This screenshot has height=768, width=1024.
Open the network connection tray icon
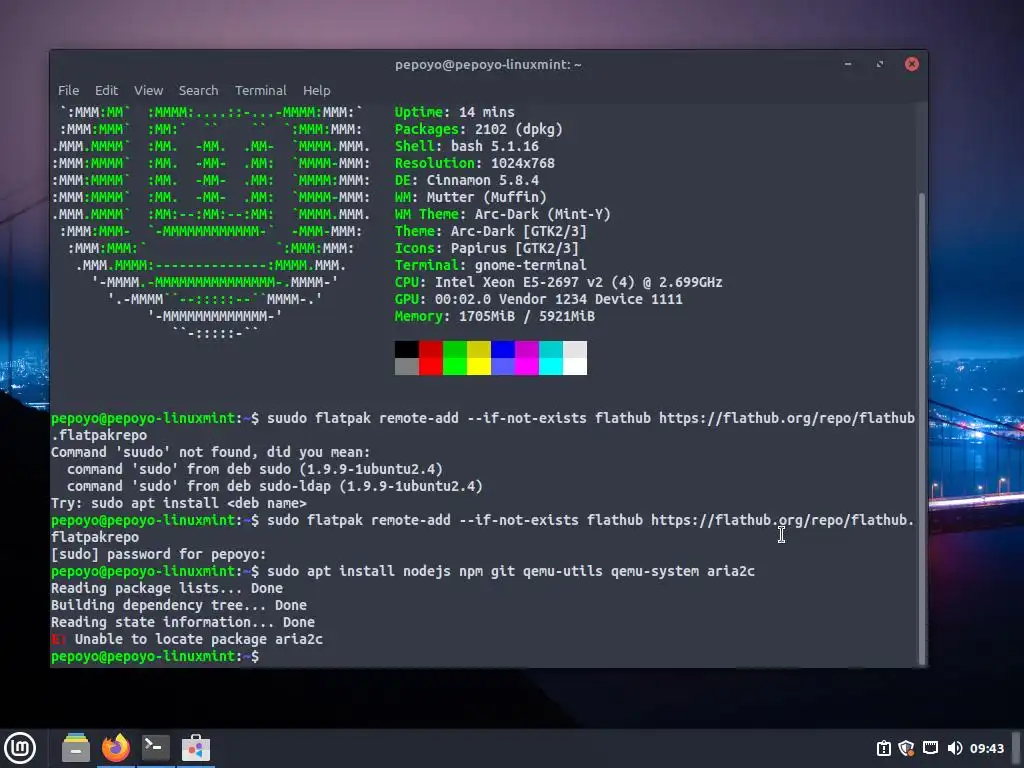(x=930, y=748)
